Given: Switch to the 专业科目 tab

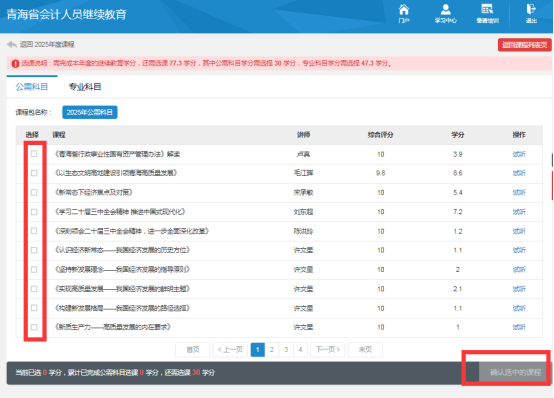Looking at the screenshot, I should [85, 87].
